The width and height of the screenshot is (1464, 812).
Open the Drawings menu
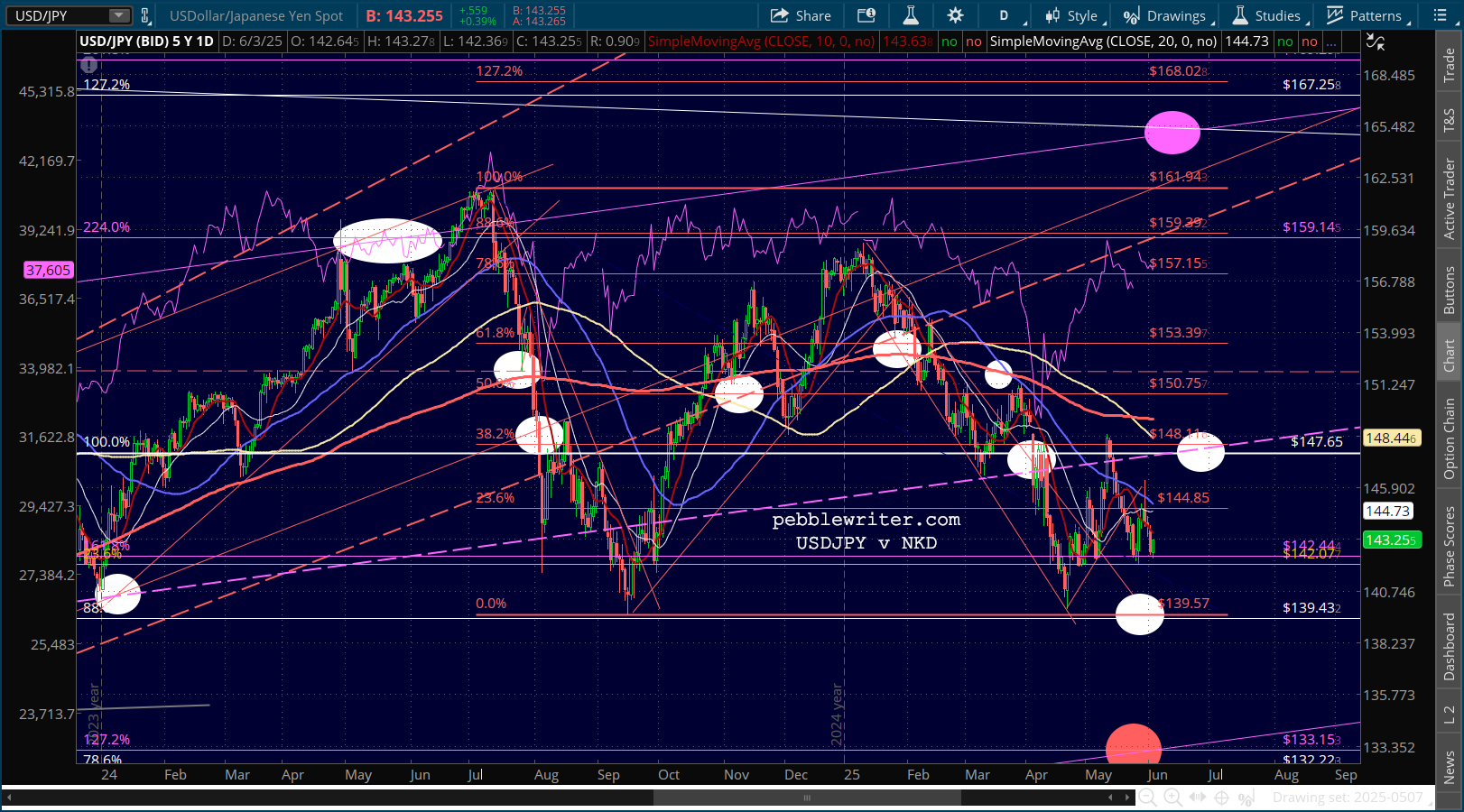click(x=1167, y=15)
